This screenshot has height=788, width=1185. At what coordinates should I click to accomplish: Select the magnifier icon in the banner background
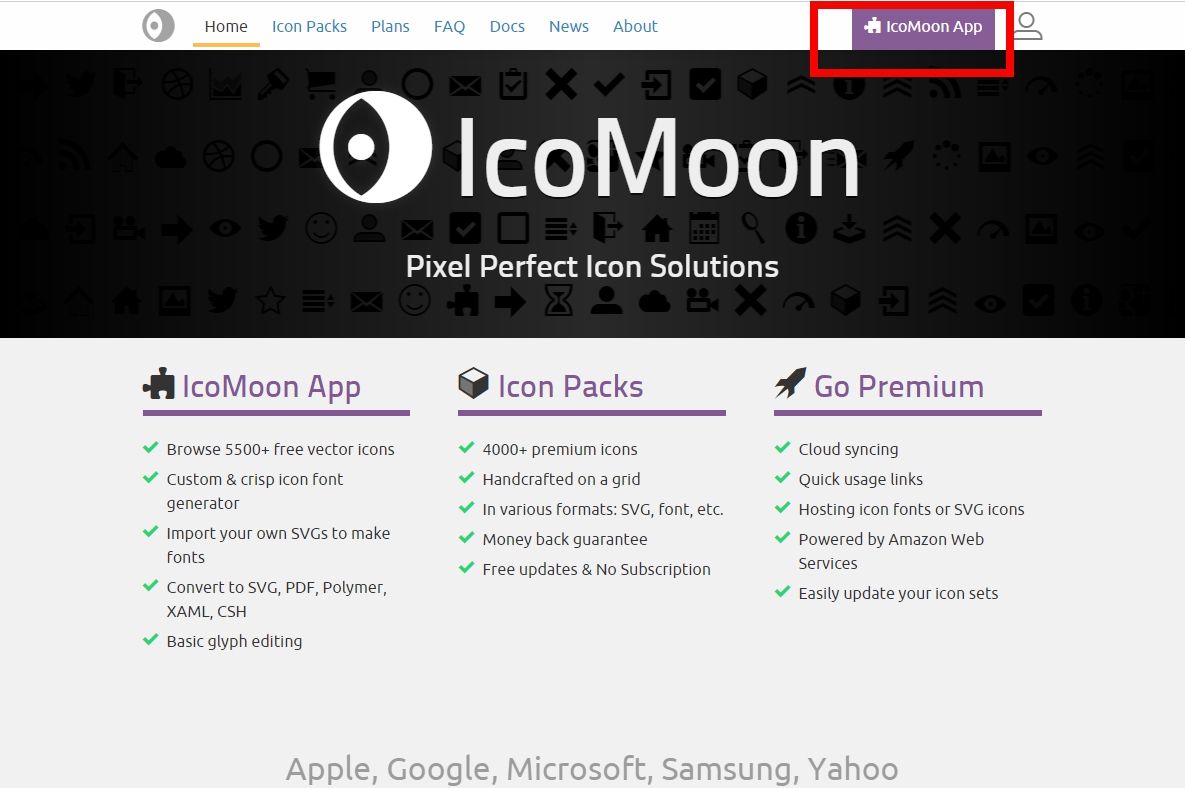753,227
